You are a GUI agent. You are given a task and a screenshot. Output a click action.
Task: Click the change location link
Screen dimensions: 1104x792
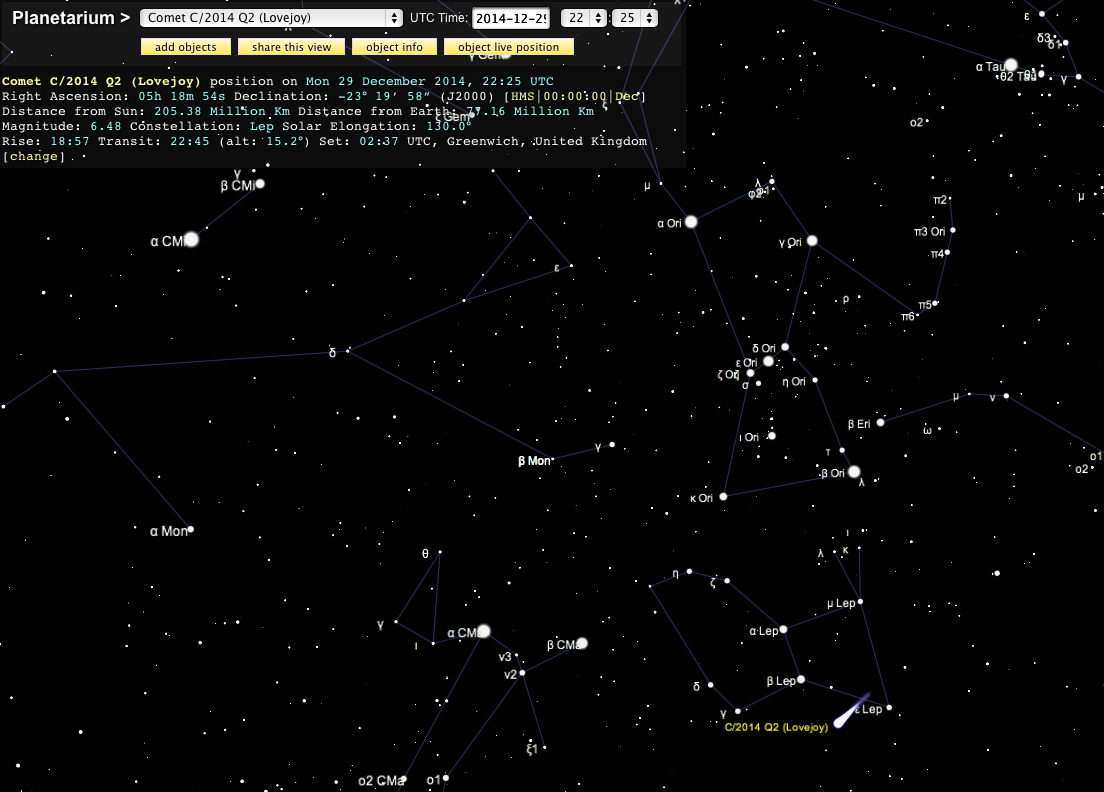(x=34, y=157)
